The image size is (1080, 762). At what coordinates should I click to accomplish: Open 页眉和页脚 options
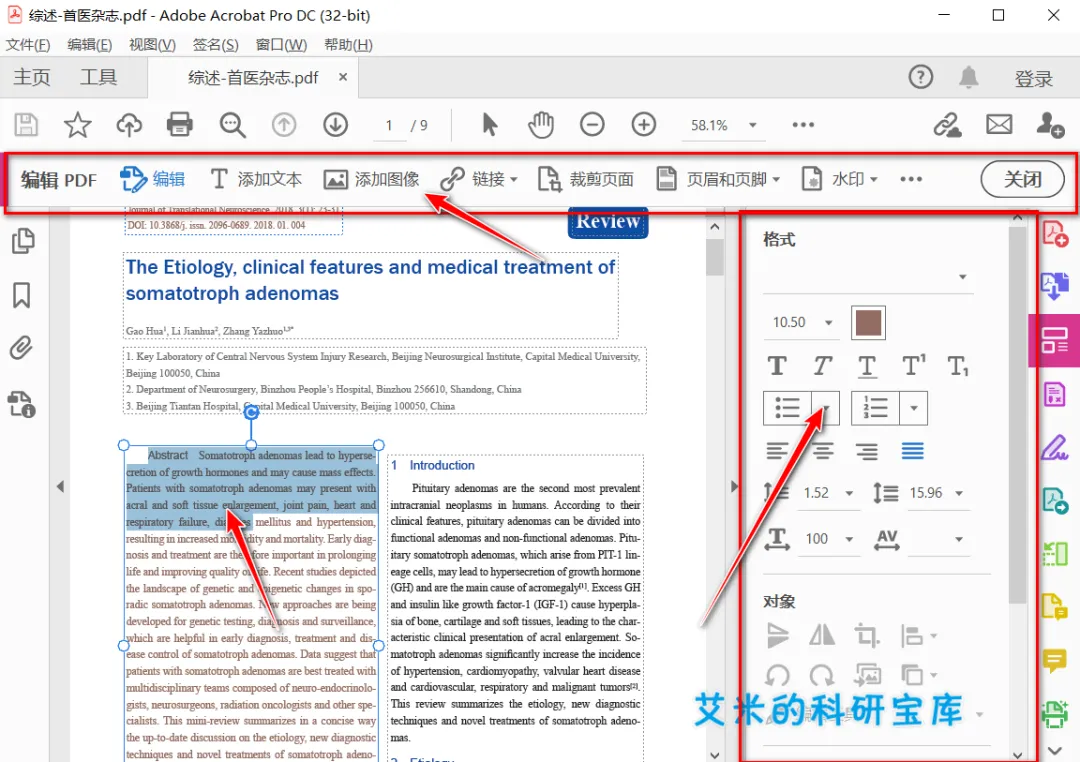pos(718,179)
